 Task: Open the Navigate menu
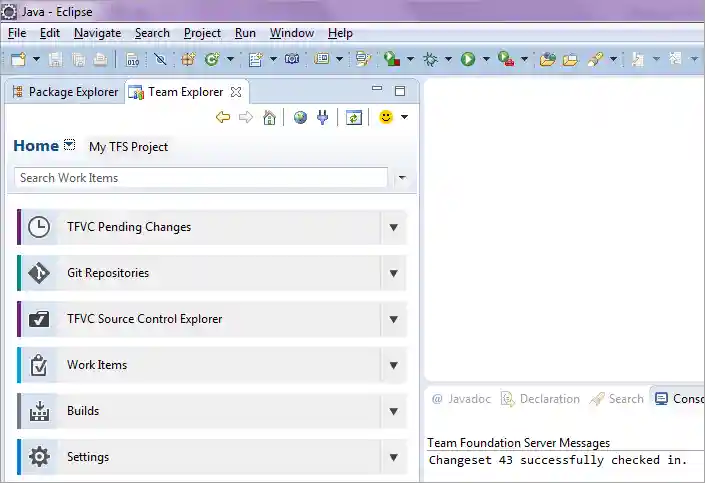coord(98,33)
